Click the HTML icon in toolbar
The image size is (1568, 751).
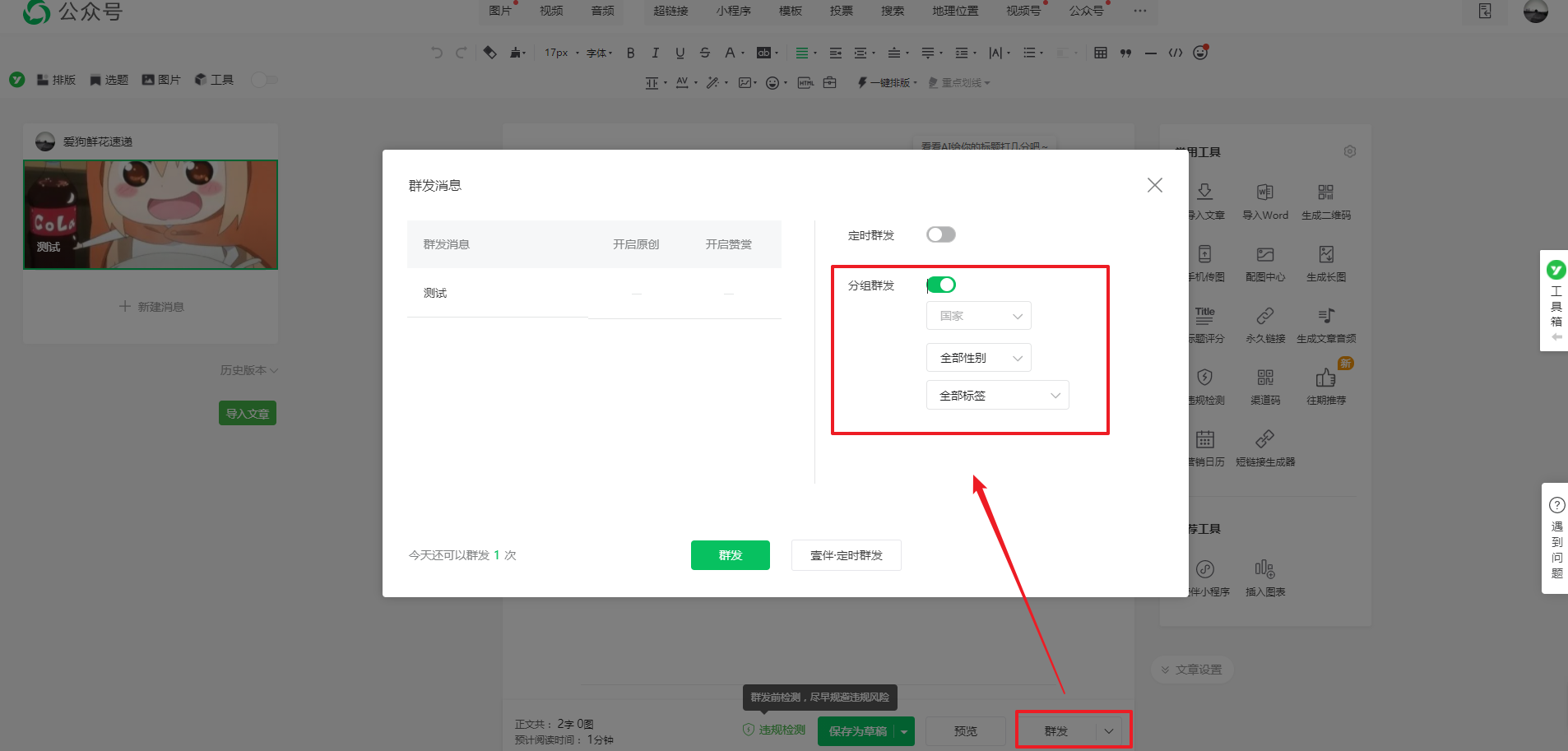(805, 82)
